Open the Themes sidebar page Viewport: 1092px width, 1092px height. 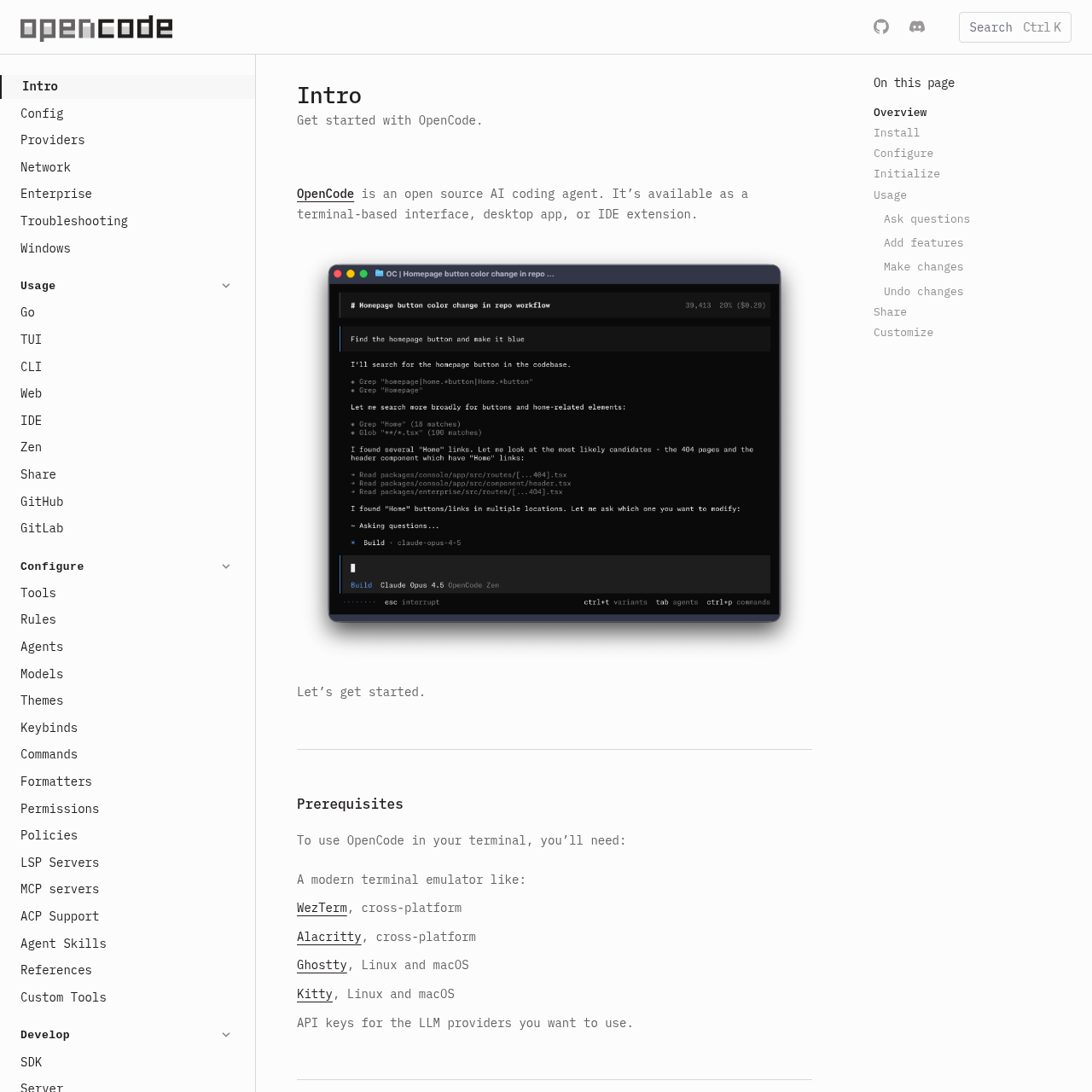tap(42, 700)
